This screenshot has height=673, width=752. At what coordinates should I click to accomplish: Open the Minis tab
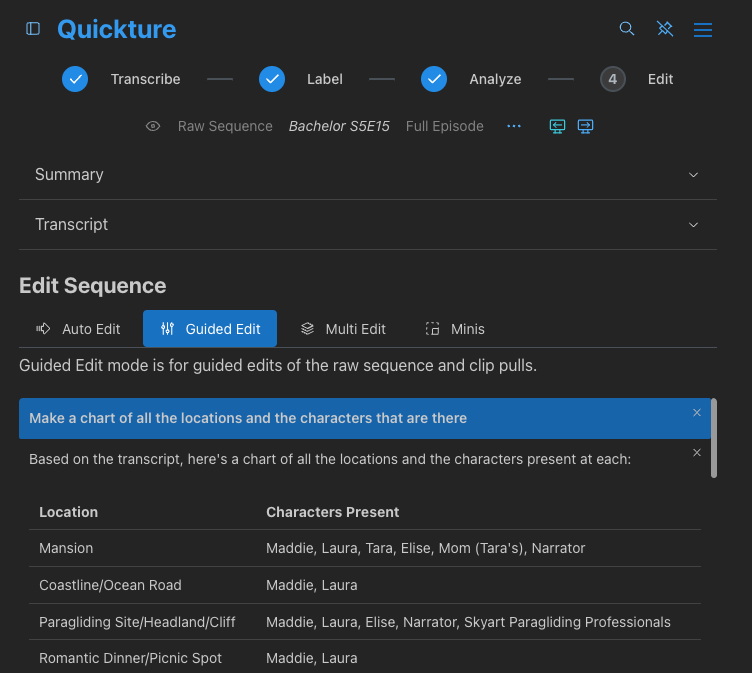[455, 329]
